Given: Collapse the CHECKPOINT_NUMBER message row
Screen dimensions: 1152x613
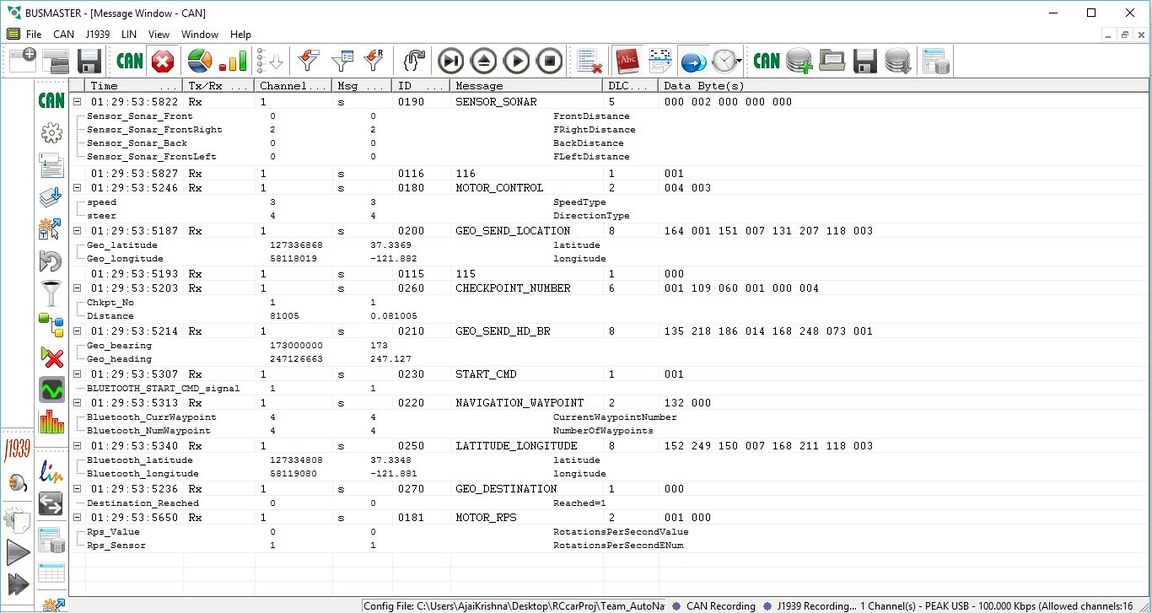Looking at the screenshot, I should click(x=77, y=288).
